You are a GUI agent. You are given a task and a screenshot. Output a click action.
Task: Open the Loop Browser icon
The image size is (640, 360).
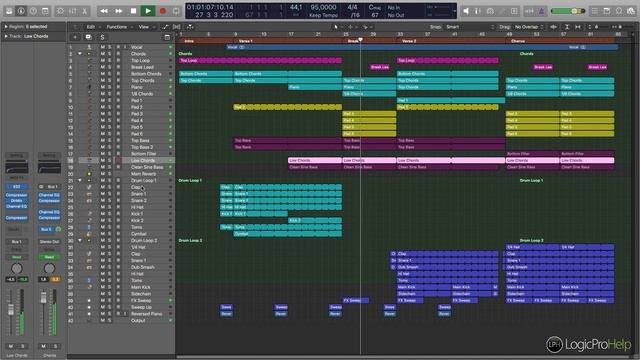(x=619, y=11)
